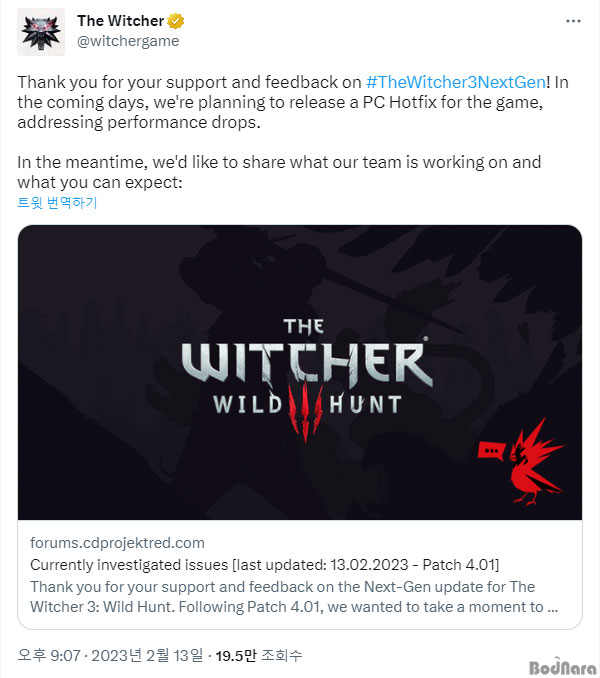Click the BodNara watermark logo
Screen dimensions: 600x678
563,666
